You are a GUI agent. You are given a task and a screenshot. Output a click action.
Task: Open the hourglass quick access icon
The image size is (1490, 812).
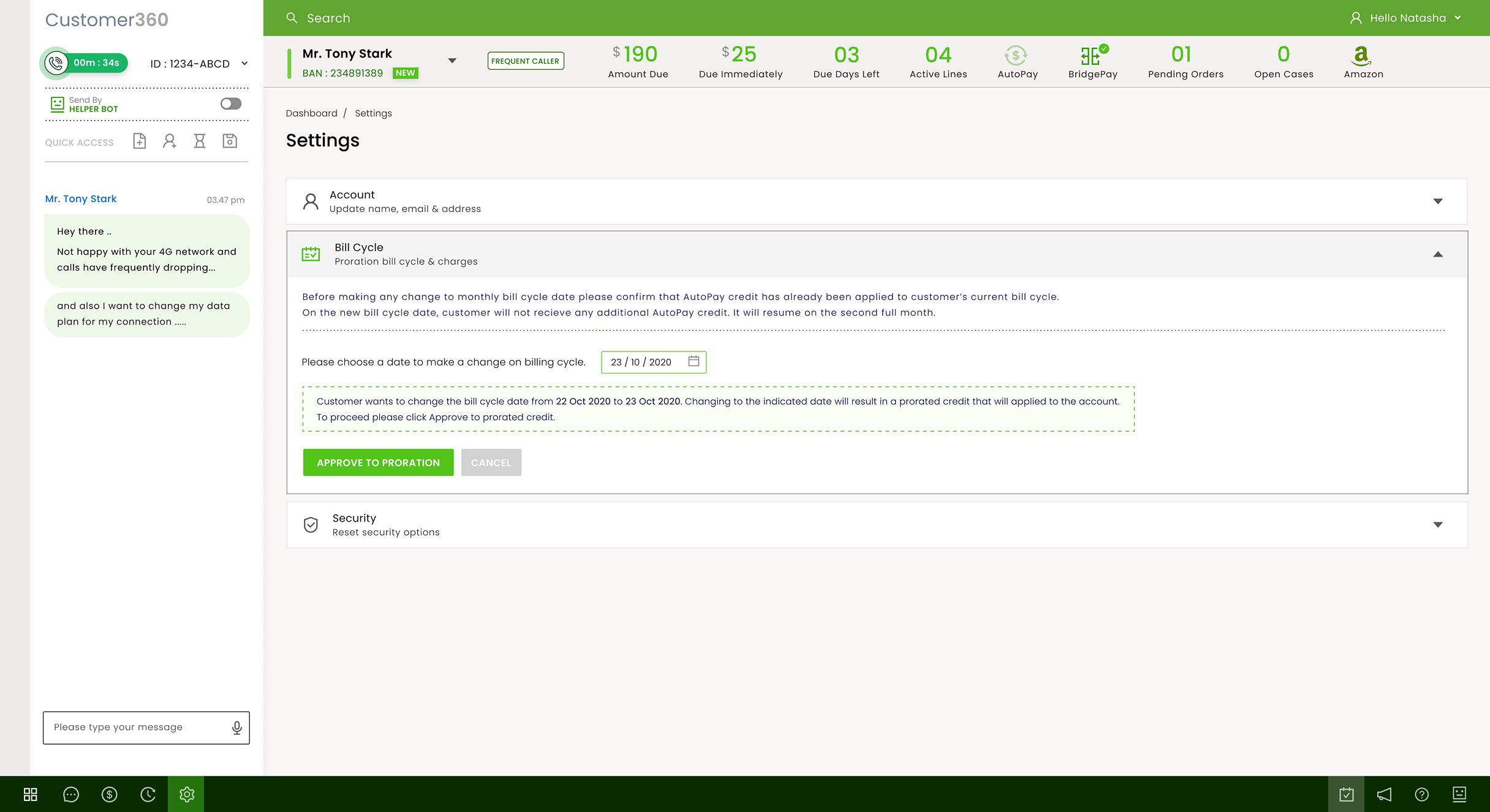point(200,141)
